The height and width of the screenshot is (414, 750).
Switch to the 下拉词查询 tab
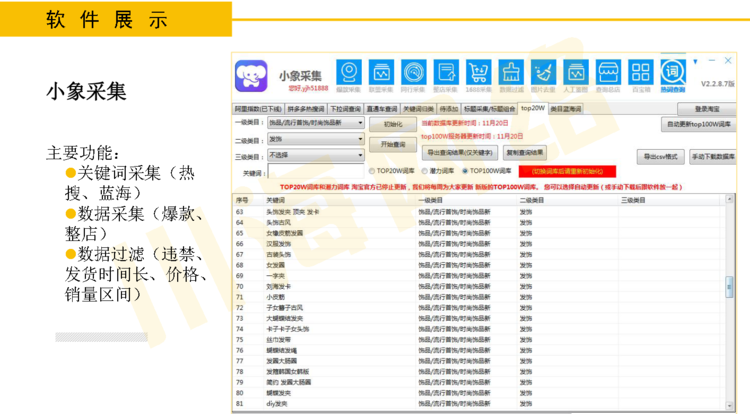pos(345,109)
